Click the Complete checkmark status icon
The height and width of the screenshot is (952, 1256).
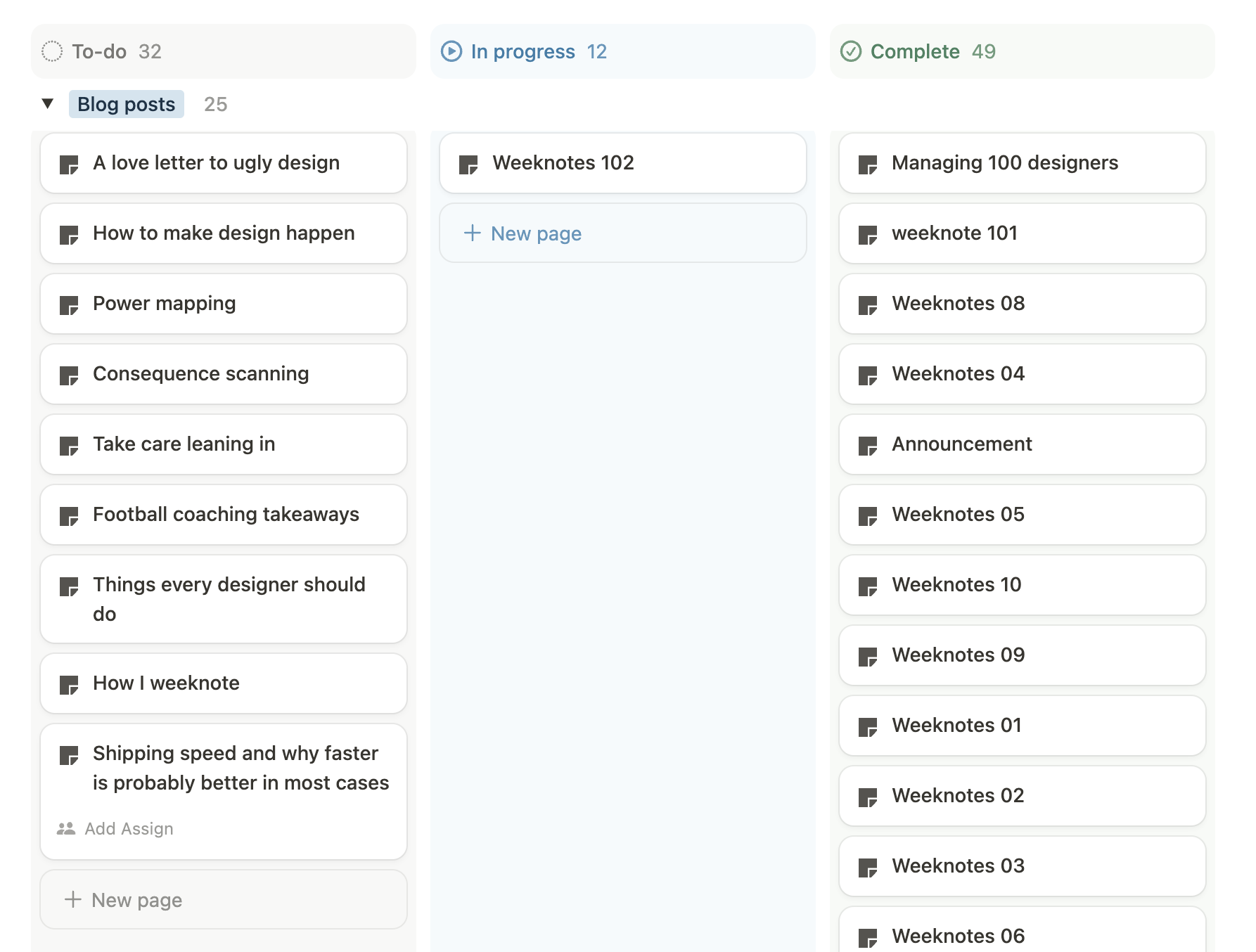850,51
